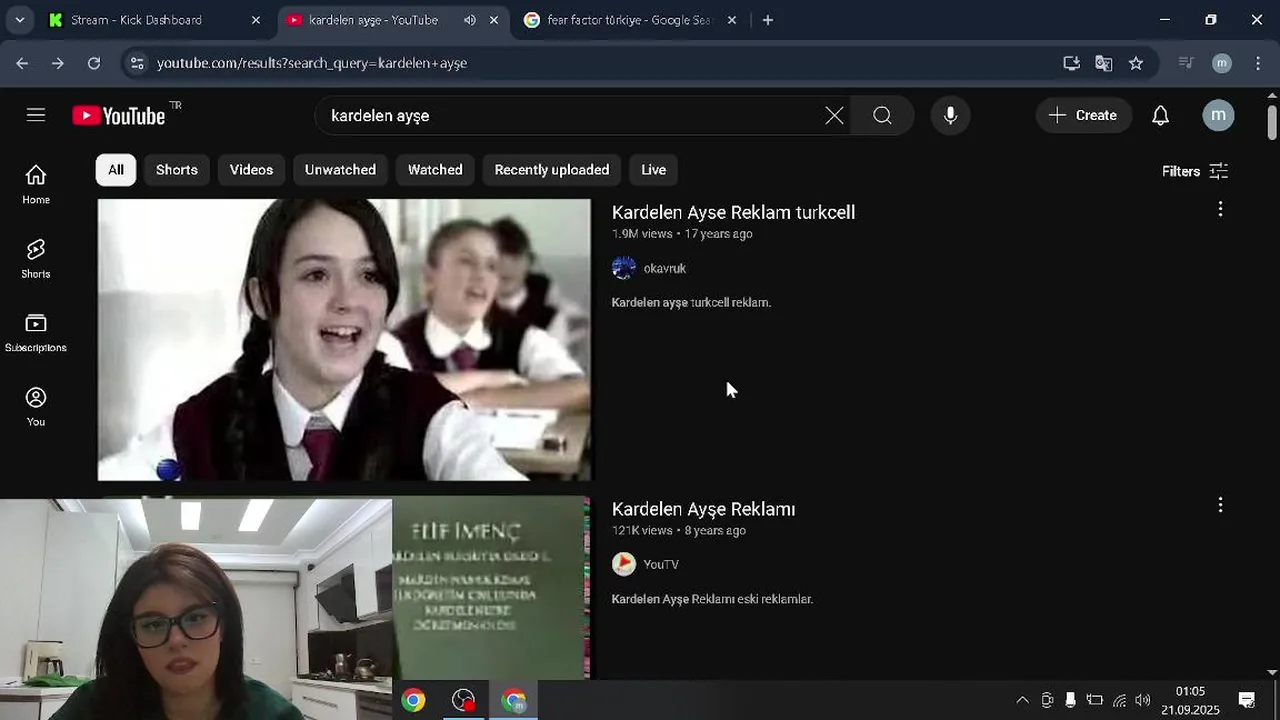Image resolution: width=1280 pixels, height=720 pixels.
Task: Open the search Filters panel
Action: [x=1195, y=171]
